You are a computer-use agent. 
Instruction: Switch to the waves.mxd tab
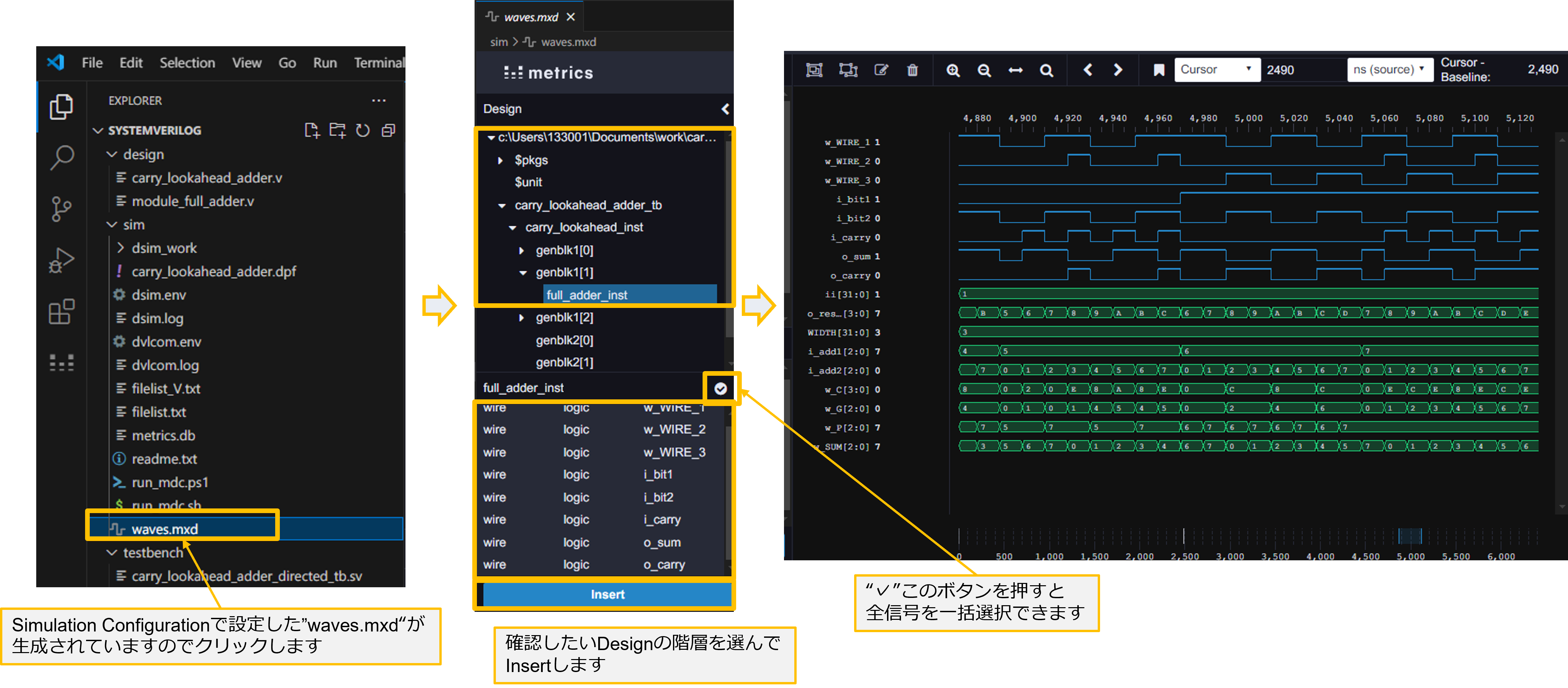(x=529, y=17)
